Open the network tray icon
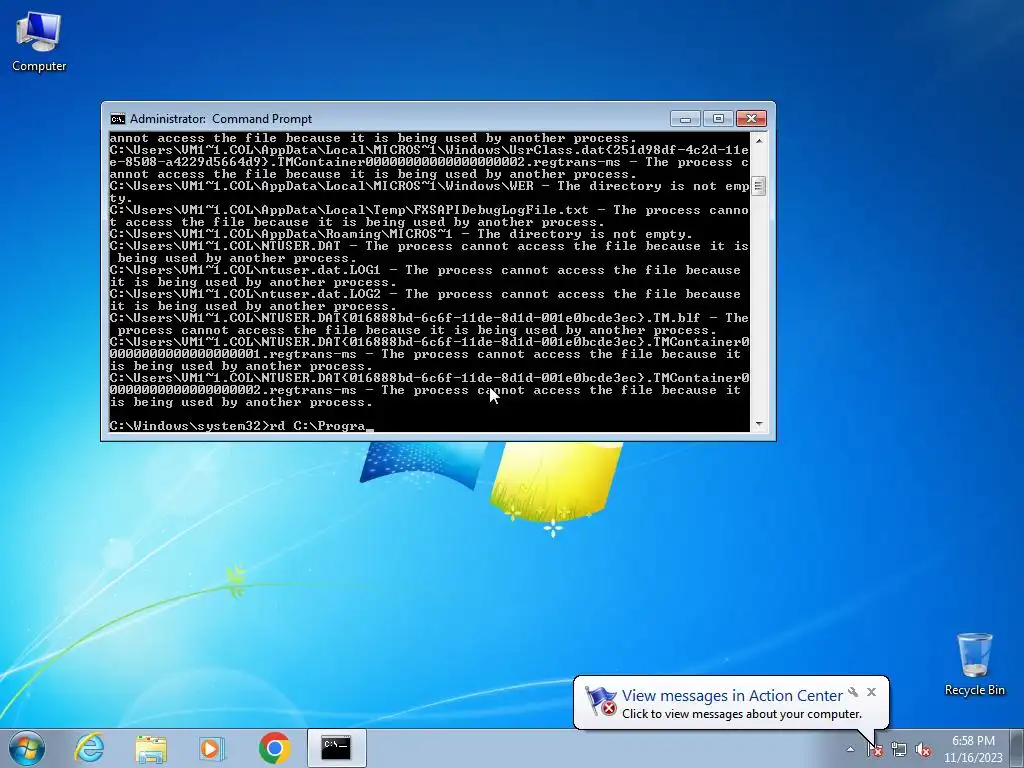1024x768 pixels. 899,750
